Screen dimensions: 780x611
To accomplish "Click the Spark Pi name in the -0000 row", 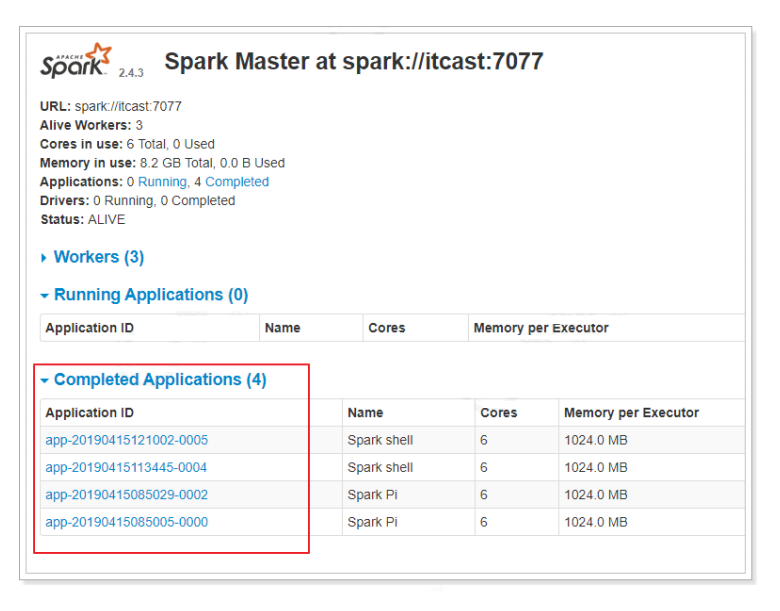I will (372, 522).
